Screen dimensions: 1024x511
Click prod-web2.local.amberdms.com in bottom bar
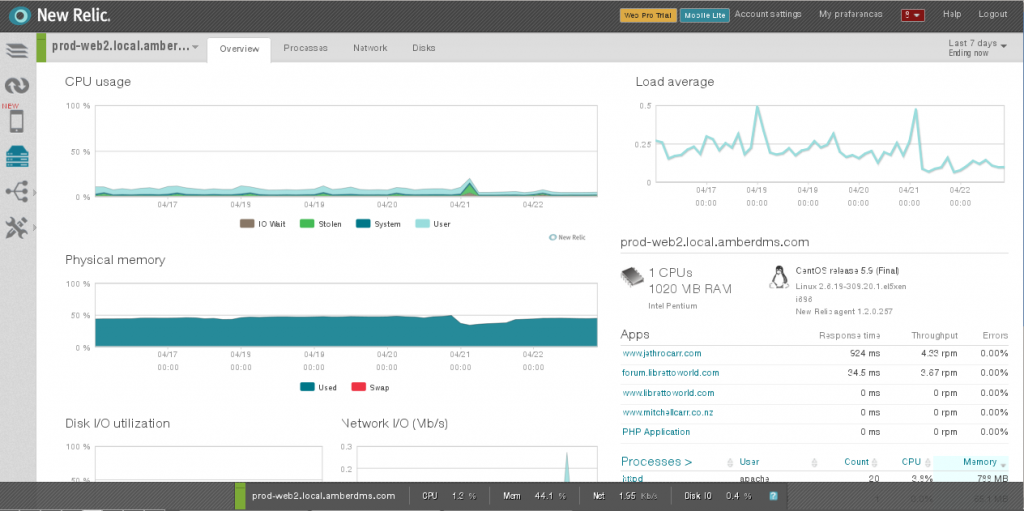[x=323, y=496]
